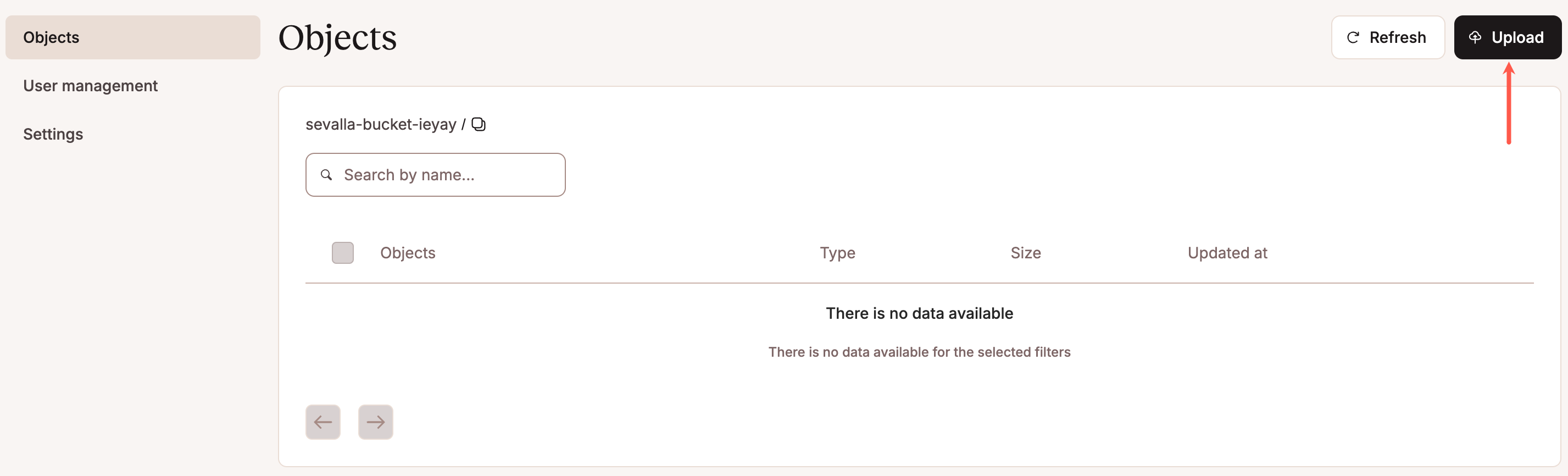Click the magnifying glass search icon
This screenshot has height=476, width=1568.
(326, 175)
